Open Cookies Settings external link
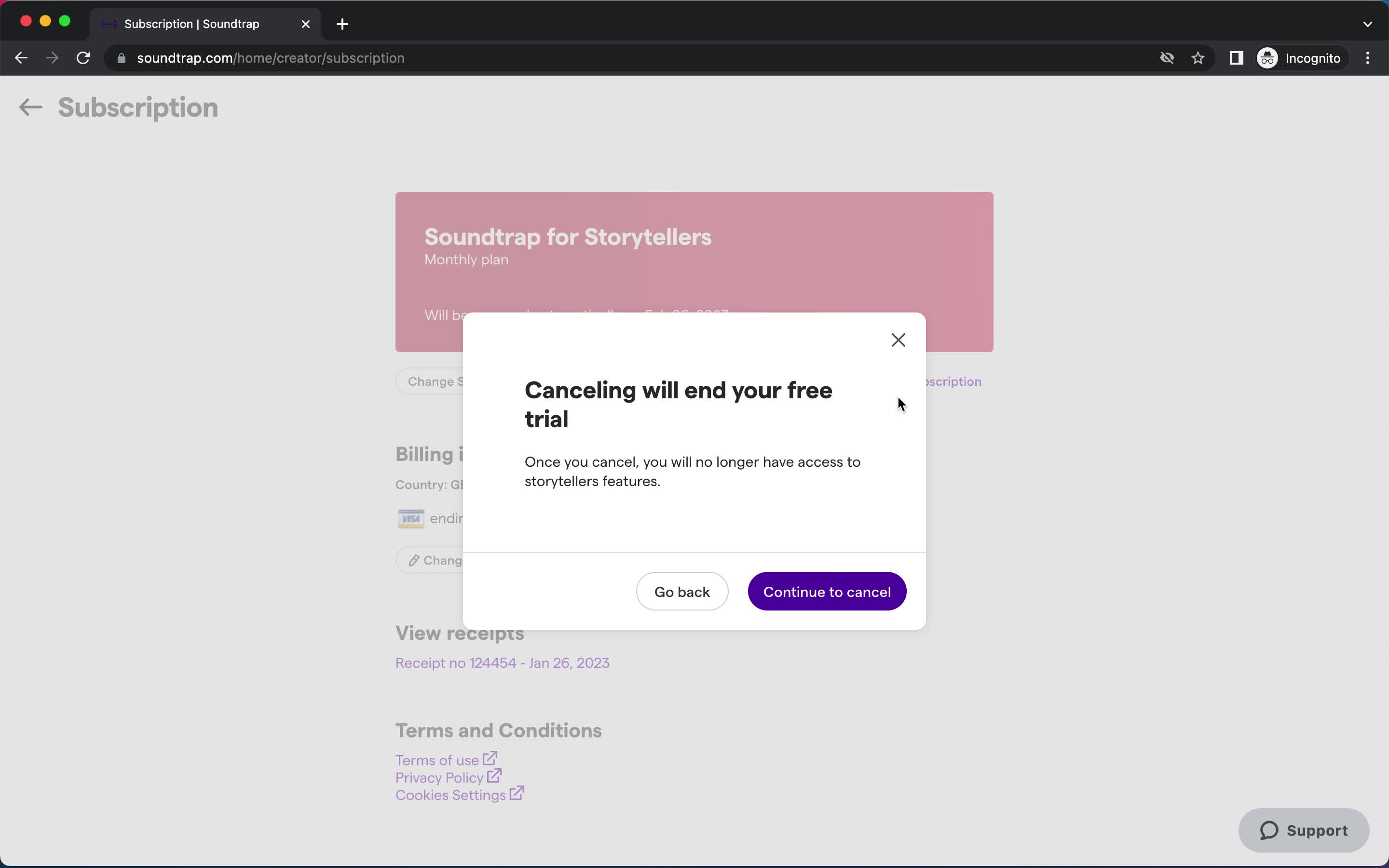1389x868 pixels. [459, 795]
